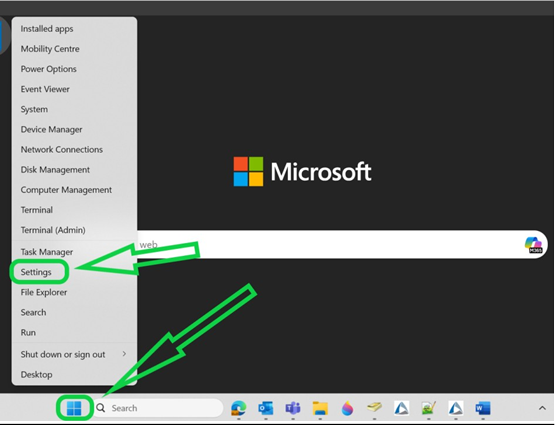
Task: Open File Explorer folder icon on taskbar
Action: [320, 408]
